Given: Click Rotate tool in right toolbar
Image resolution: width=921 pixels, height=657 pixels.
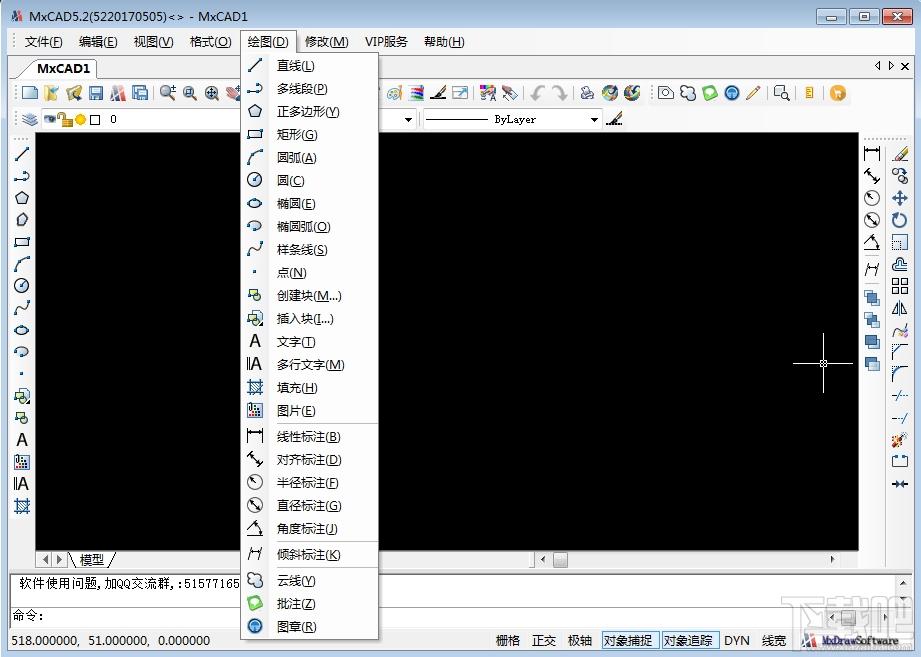Looking at the screenshot, I should [899, 220].
